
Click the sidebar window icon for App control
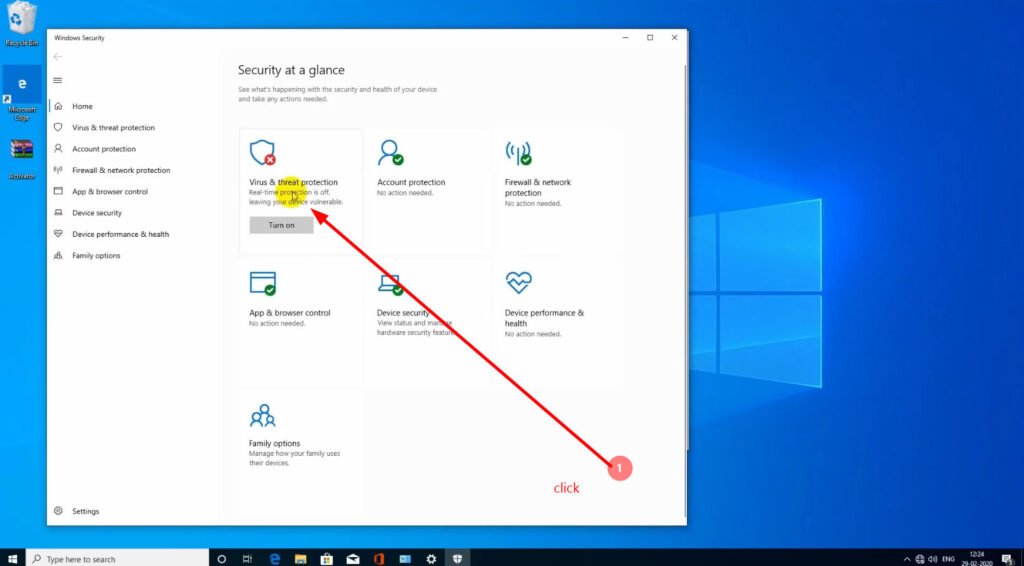(58, 191)
